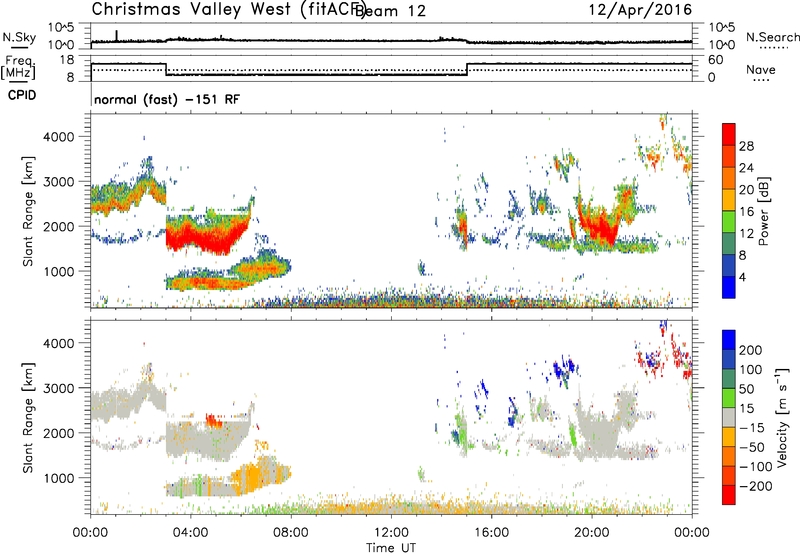This screenshot has width=800, height=554.
Task: Click the blue top of the velocity colorbar
Action: [x=729, y=340]
